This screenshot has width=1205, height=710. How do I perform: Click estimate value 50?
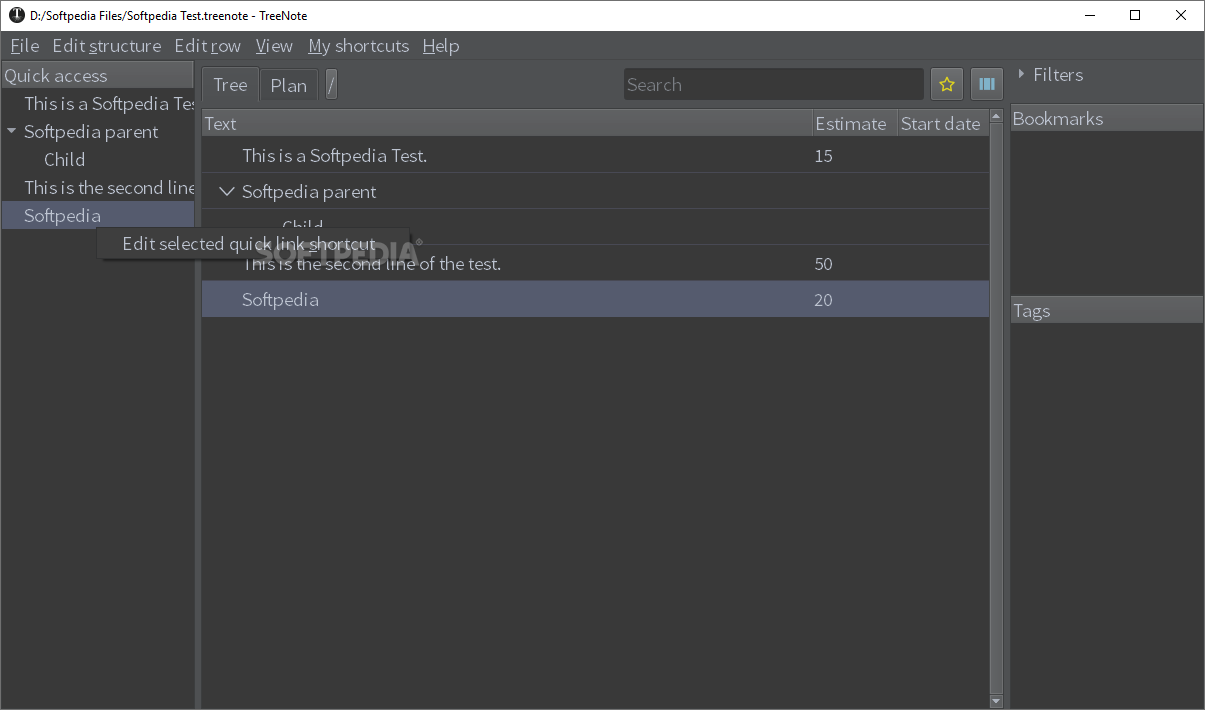(823, 264)
